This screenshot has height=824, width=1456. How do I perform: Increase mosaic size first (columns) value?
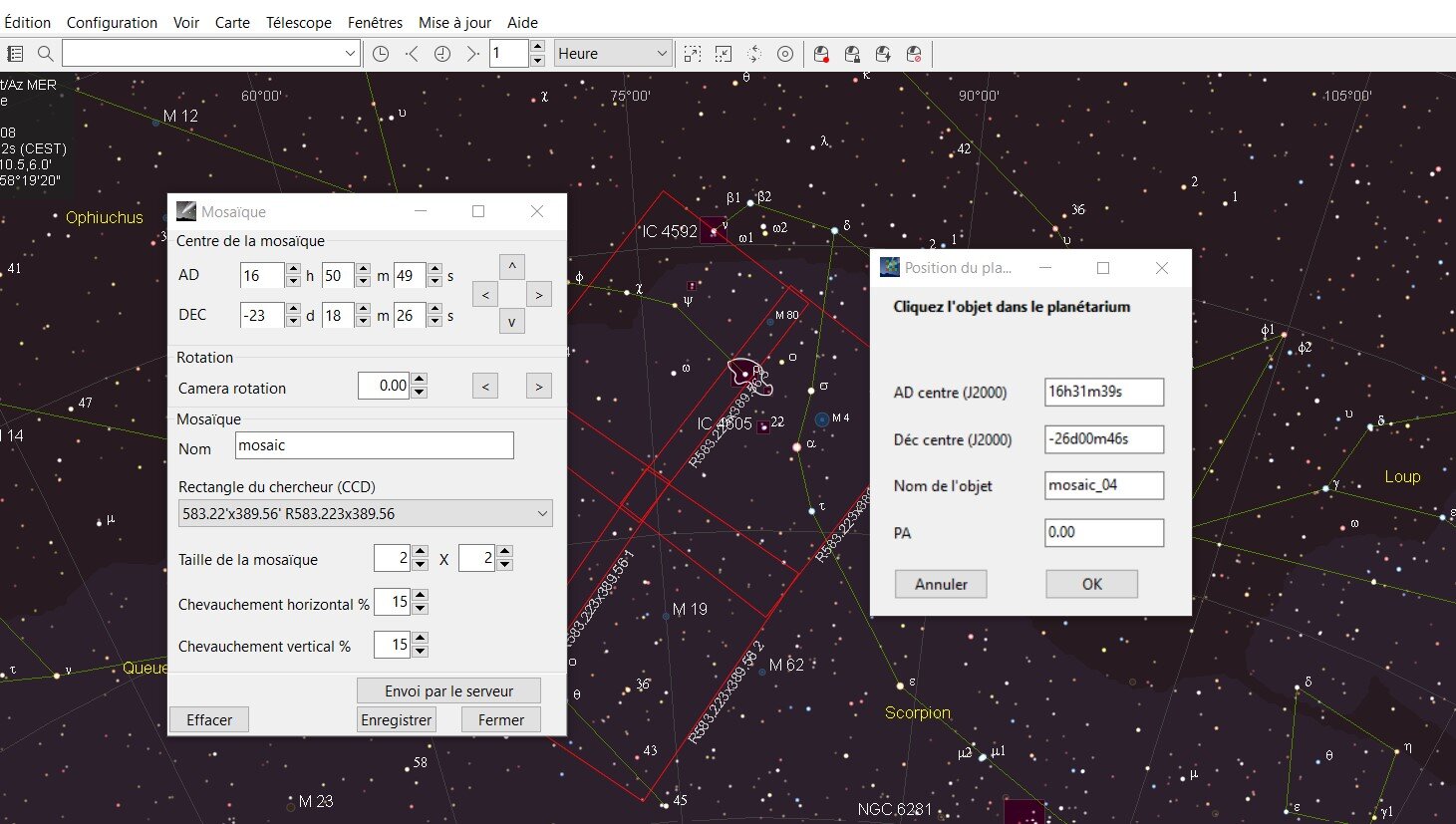(420, 552)
